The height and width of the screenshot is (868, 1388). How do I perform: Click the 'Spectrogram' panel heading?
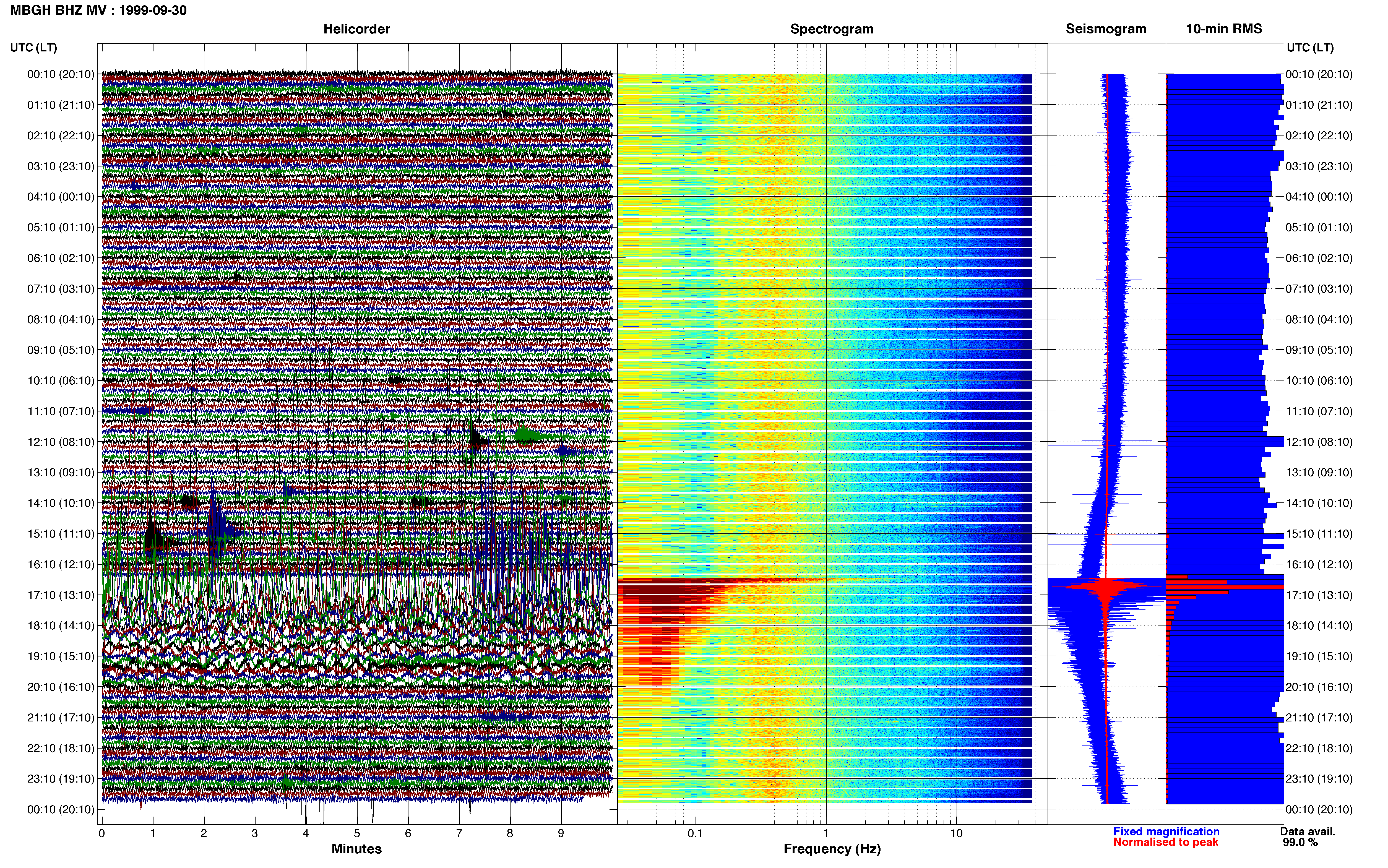832,29
